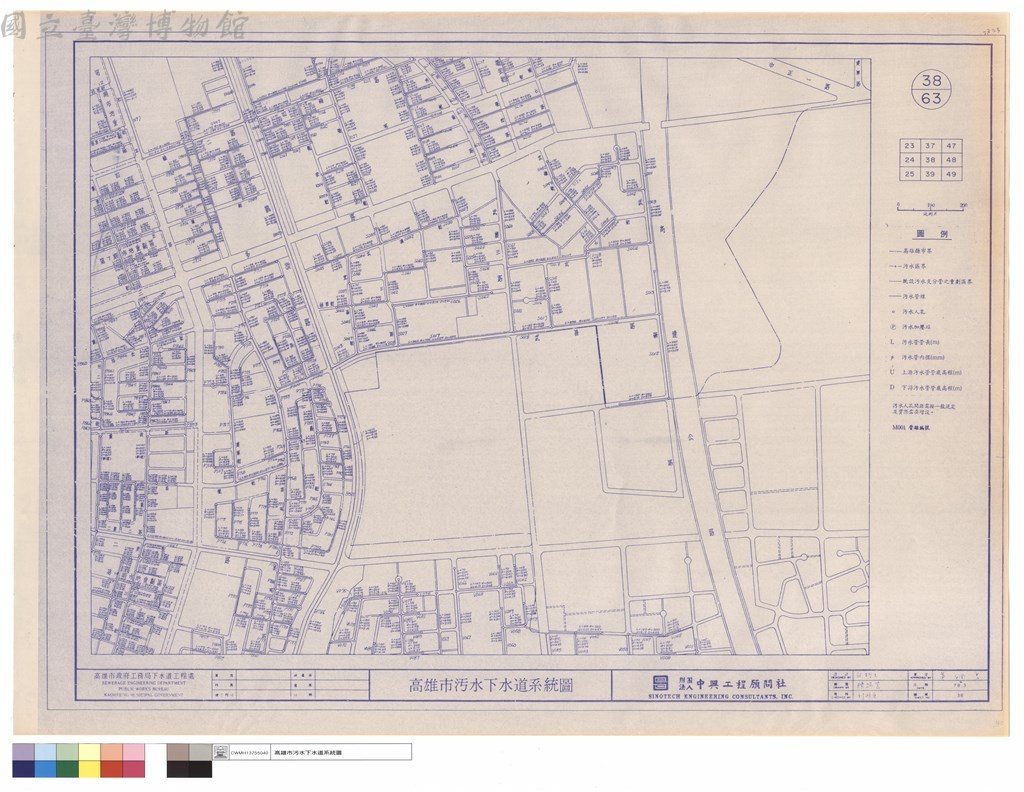Click index grid cell 47
1024x792 pixels.
(x=951, y=146)
